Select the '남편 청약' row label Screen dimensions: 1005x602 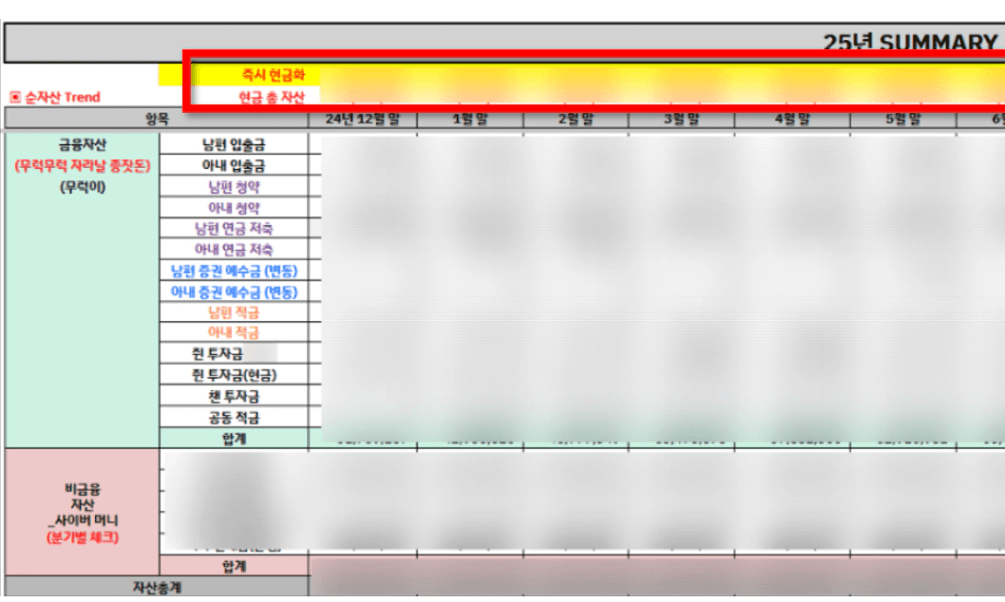click(x=234, y=187)
